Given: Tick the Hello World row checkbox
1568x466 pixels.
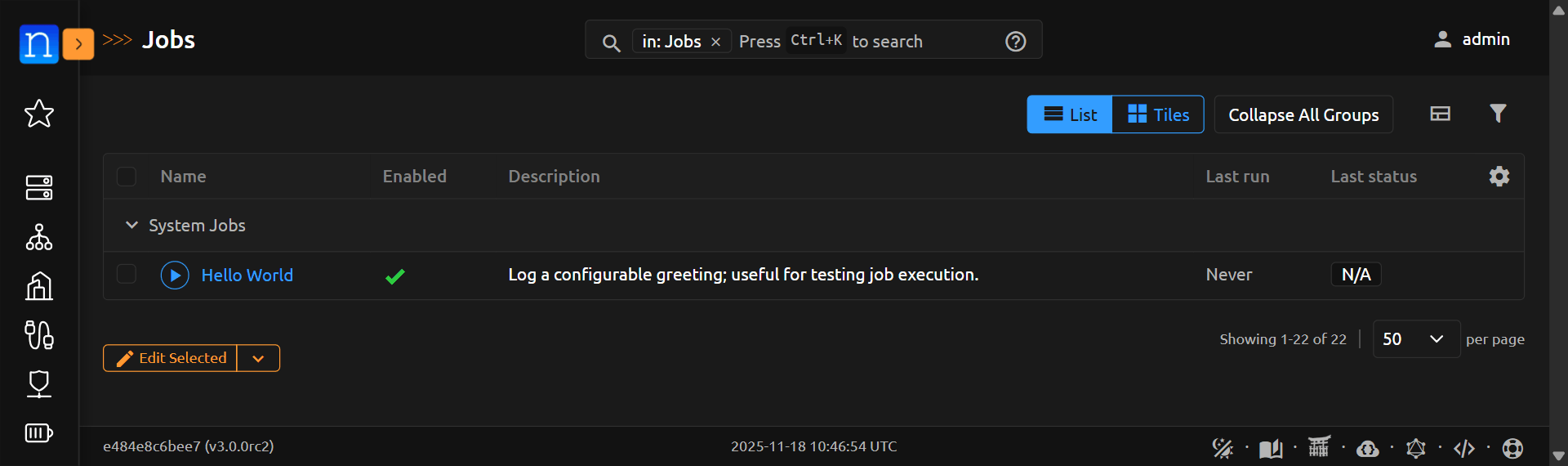Looking at the screenshot, I should (127, 274).
